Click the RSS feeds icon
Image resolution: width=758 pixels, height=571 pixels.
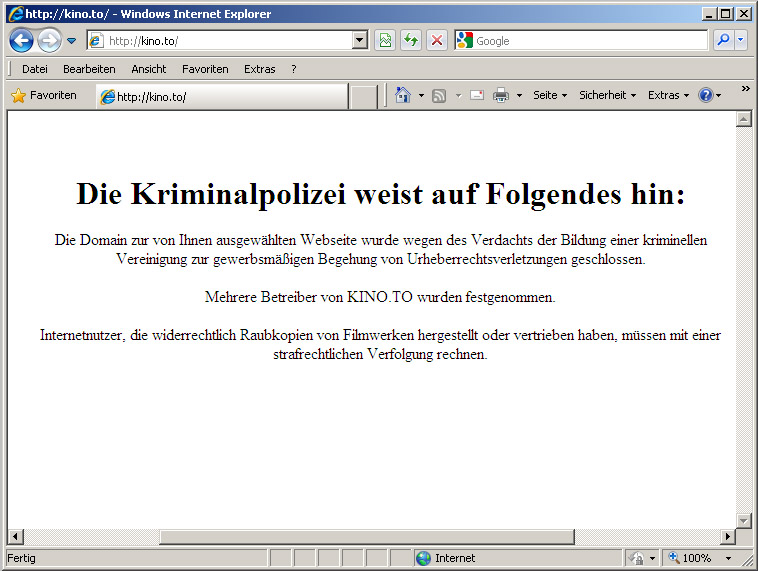439,96
